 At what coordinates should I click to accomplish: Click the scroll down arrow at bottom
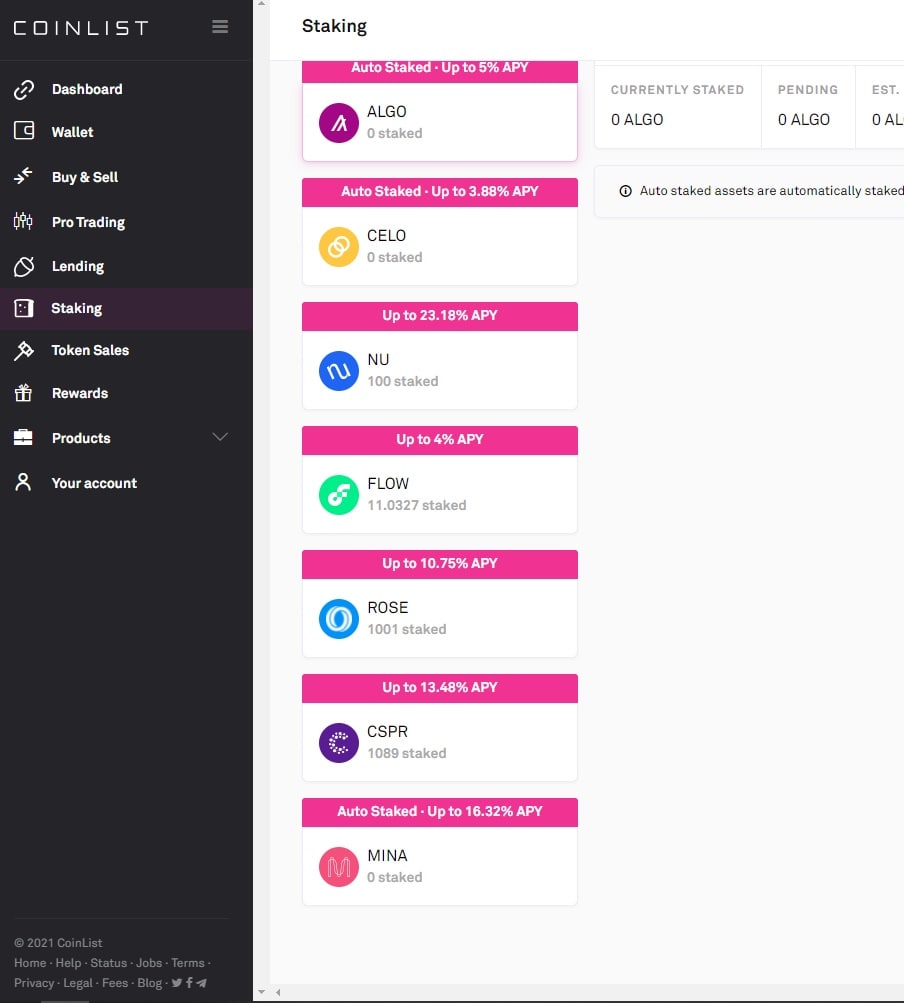[x=261, y=992]
